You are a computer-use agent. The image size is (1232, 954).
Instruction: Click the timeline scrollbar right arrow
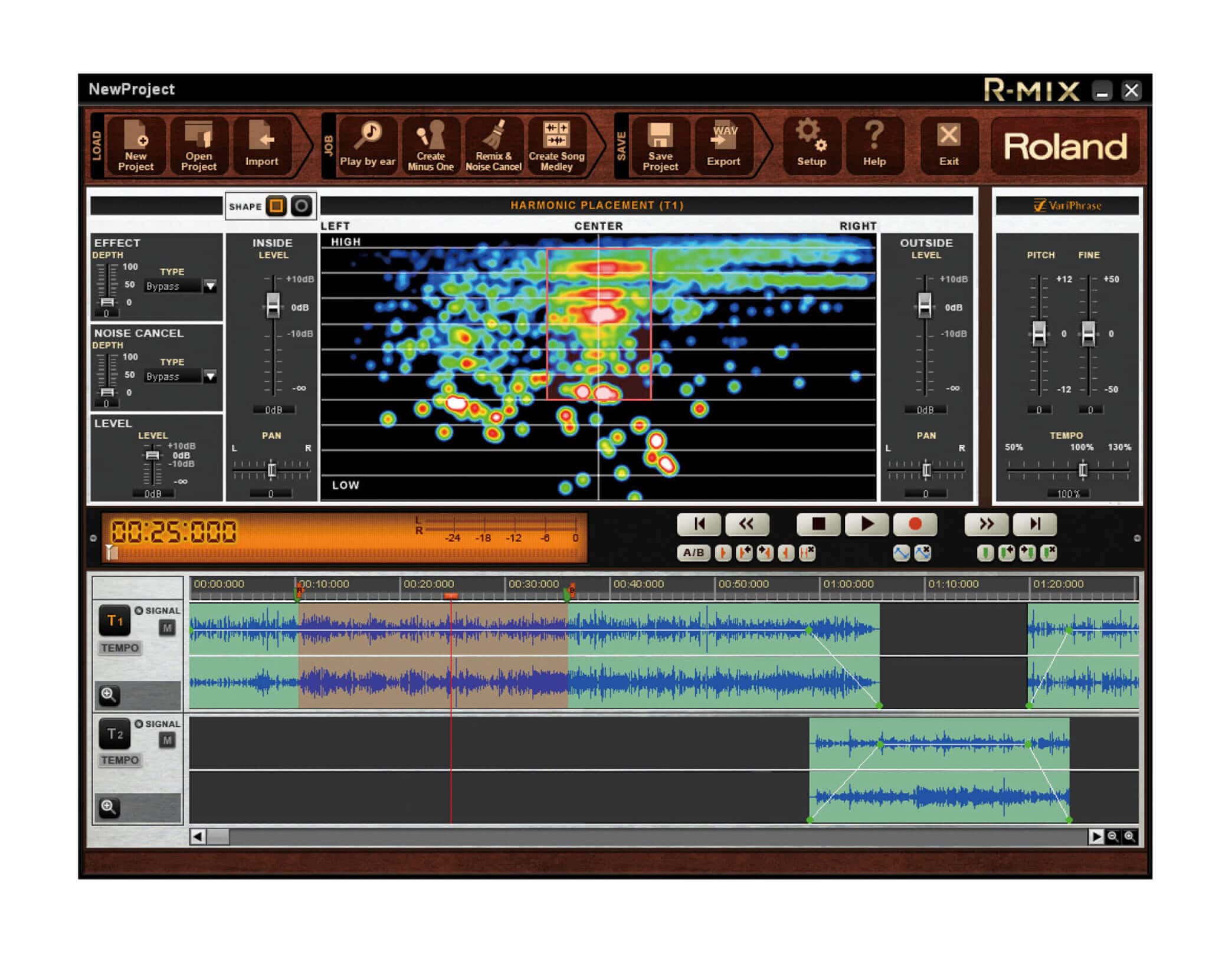(1096, 836)
